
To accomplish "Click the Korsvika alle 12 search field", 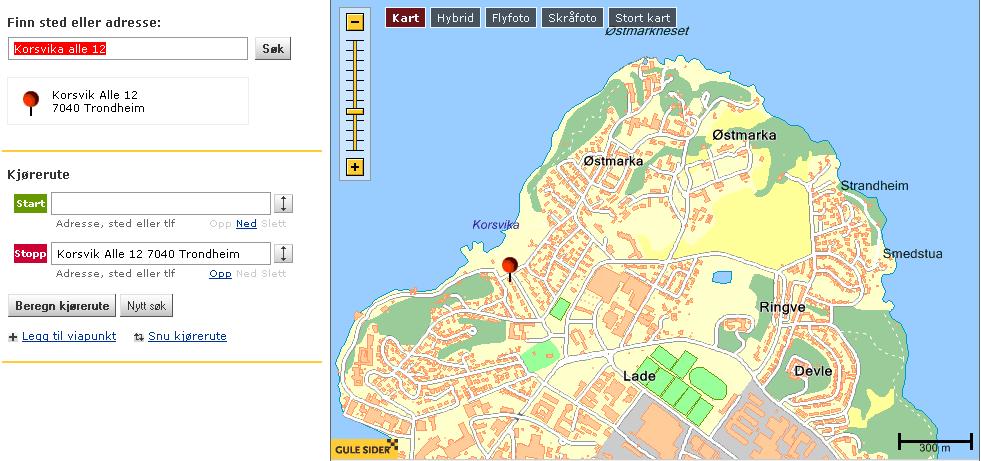I will [127, 49].
